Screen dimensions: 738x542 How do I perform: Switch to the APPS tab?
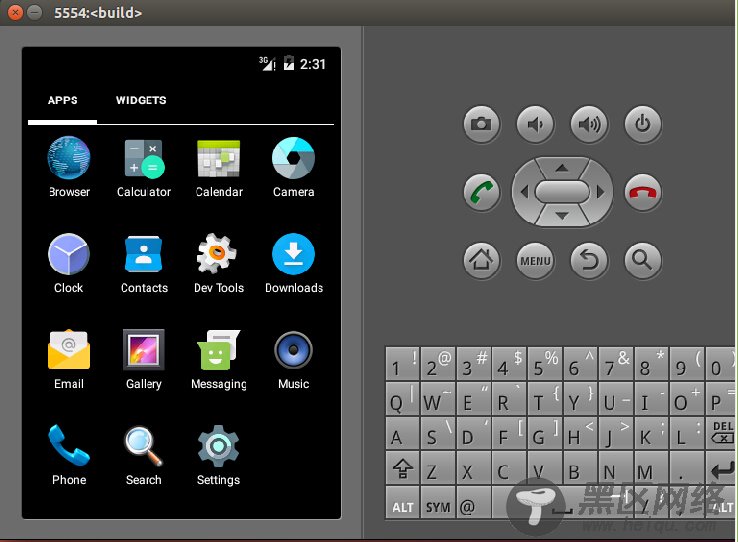click(x=63, y=100)
